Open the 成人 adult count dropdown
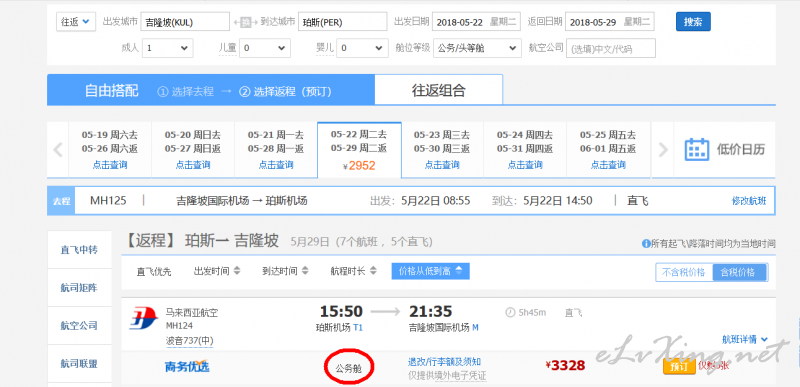 167,48
